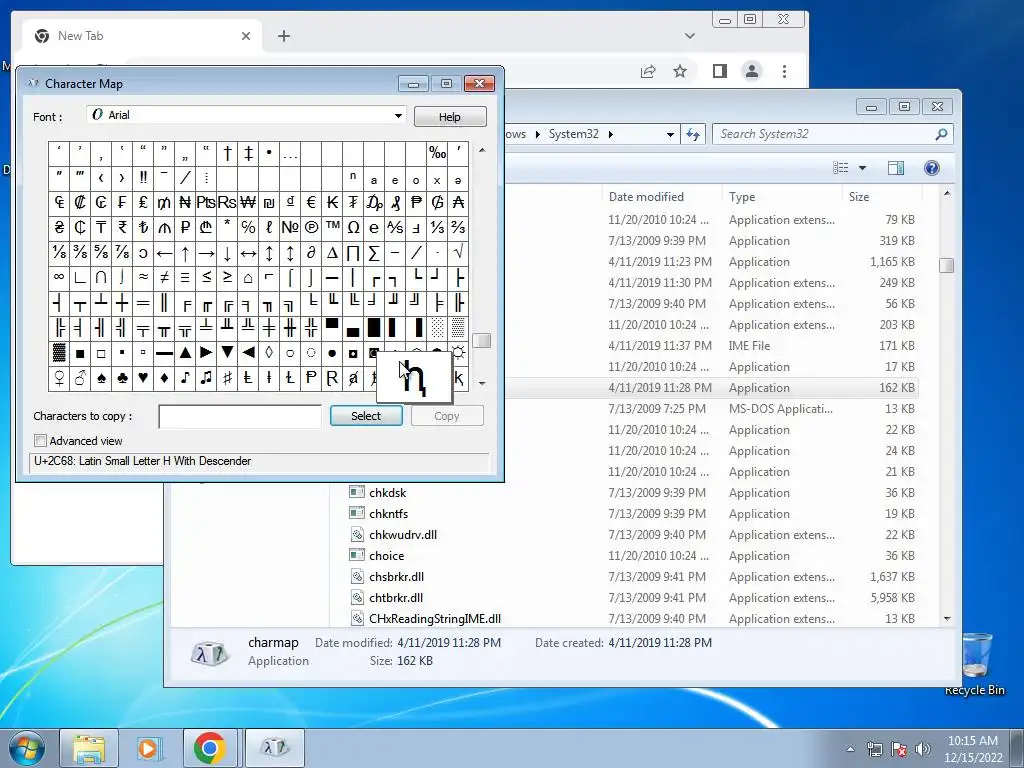Image resolution: width=1024 pixels, height=768 pixels.
Task: Bookmark this tab with Chrome star icon
Action: pos(680,71)
